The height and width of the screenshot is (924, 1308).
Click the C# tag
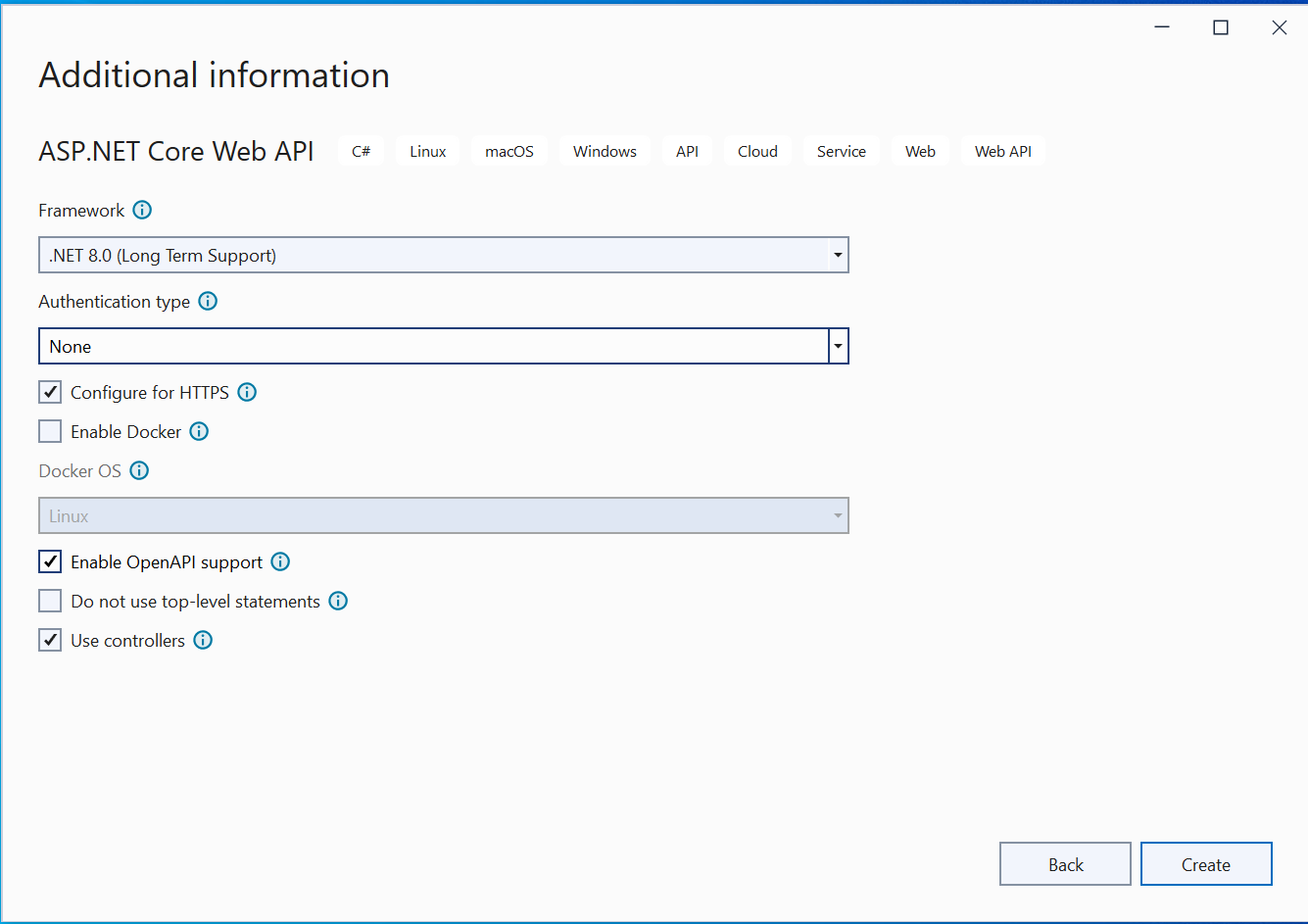362,151
